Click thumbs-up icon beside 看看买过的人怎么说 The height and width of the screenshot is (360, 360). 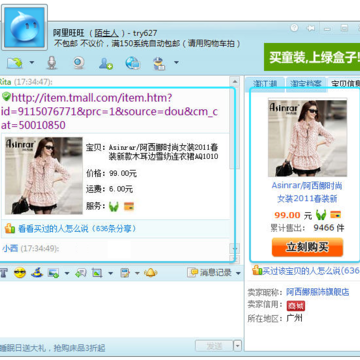(x=10, y=229)
